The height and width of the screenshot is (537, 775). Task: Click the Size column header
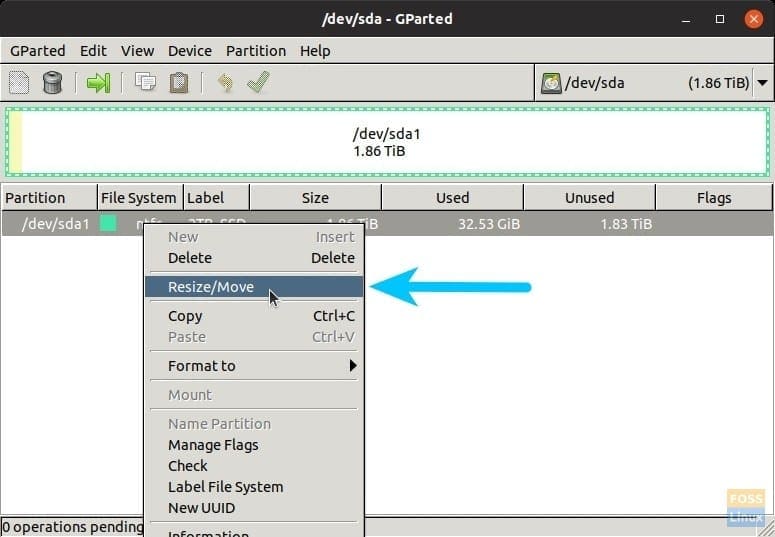point(315,198)
